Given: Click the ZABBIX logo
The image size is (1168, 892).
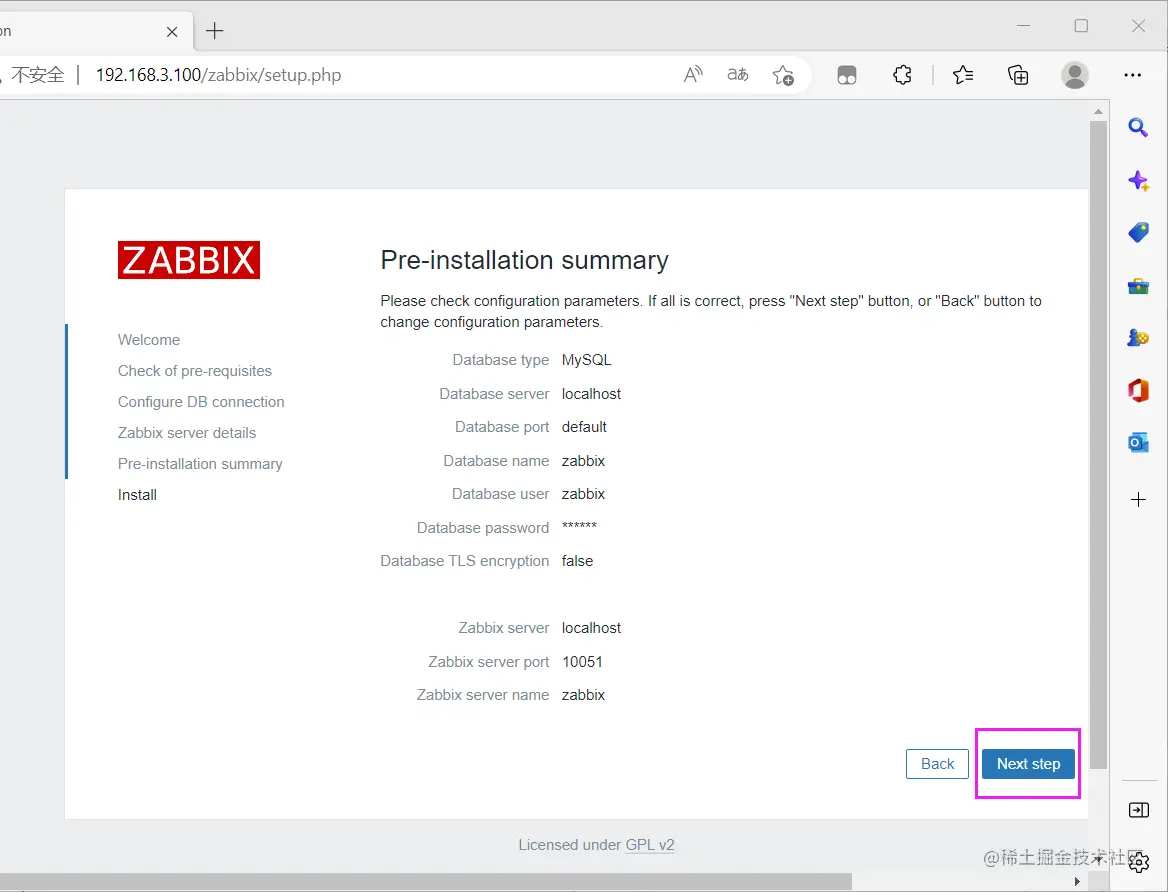Looking at the screenshot, I should pos(188,260).
